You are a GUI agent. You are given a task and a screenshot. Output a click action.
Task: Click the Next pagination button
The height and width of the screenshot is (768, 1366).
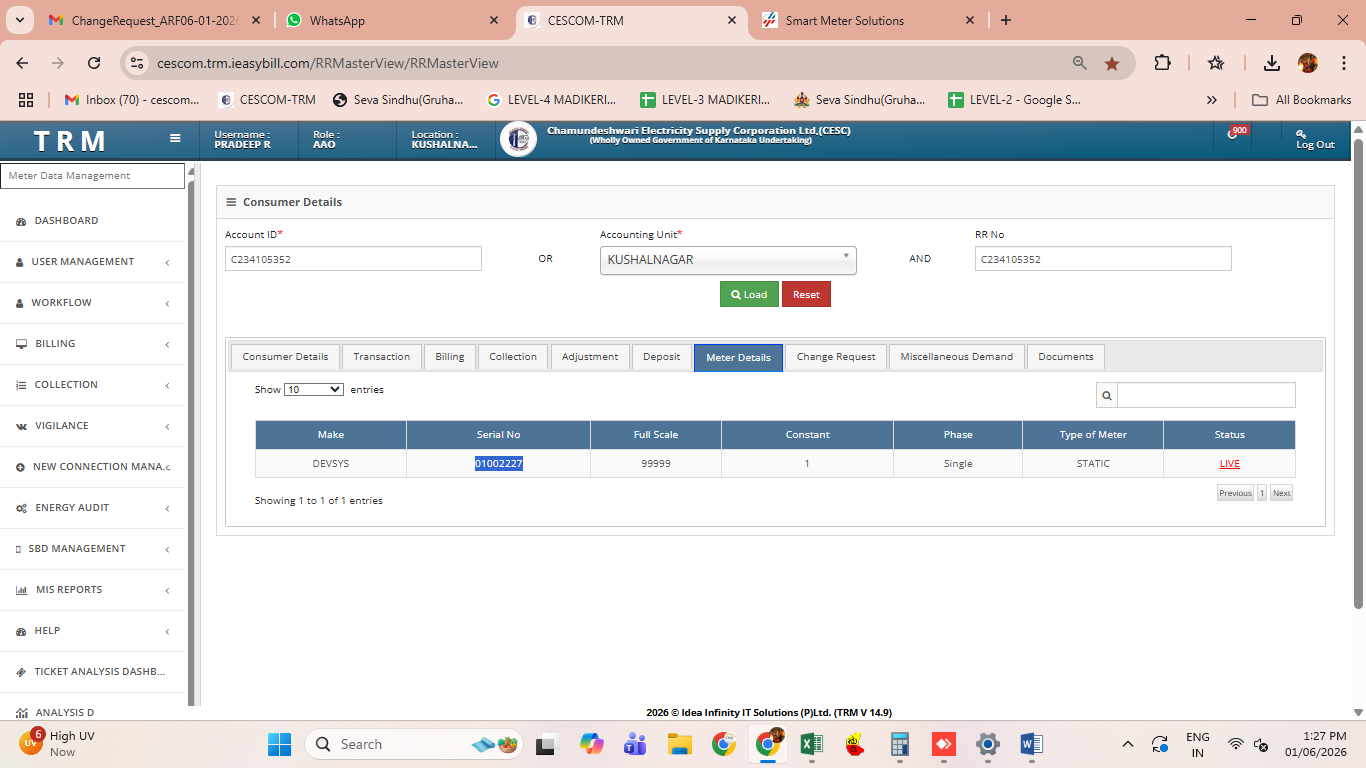tap(1281, 493)
